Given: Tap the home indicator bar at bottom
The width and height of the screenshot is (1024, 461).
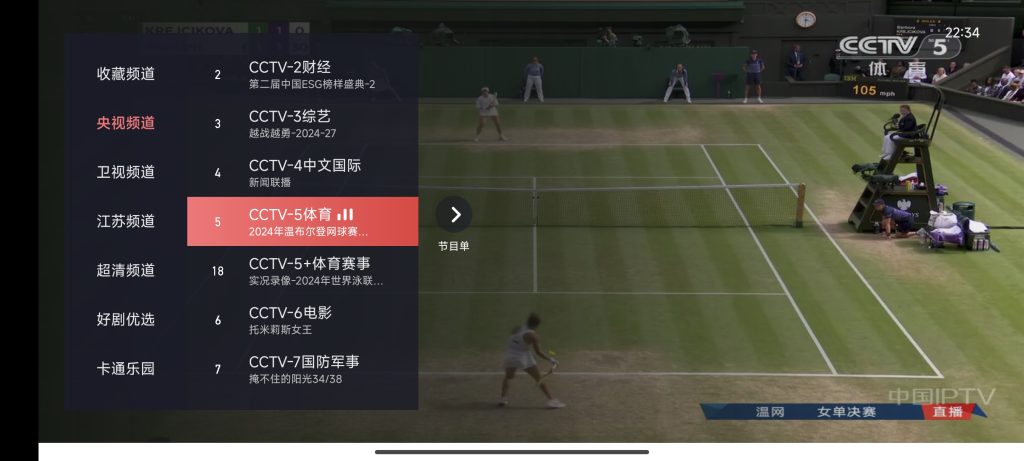Looking at the screenshot, I should (512, 451).
